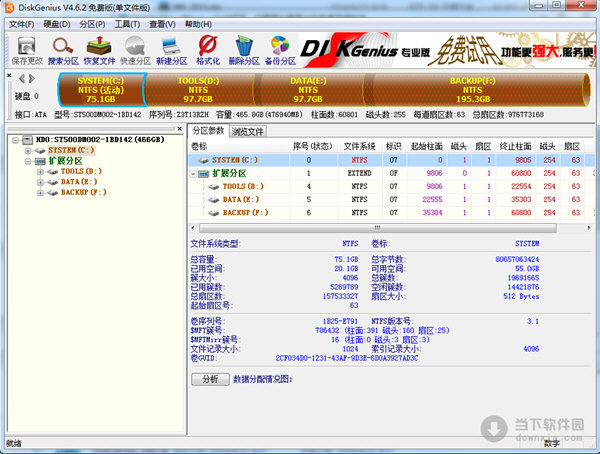600x454 pixels.
Task: Select DATA (E:) in the left tree
Action: click(x=79, y=182)
